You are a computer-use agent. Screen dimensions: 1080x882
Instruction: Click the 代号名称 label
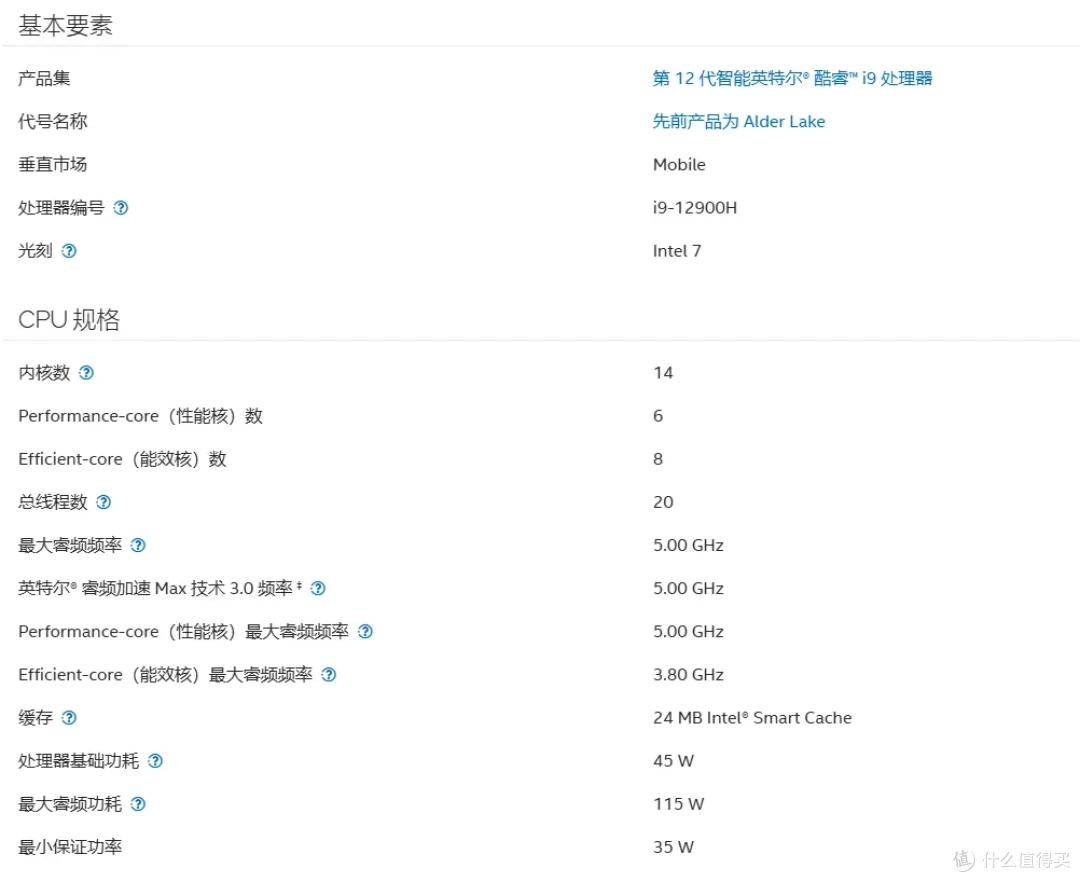pyautogui.click(x=52, y=122)
